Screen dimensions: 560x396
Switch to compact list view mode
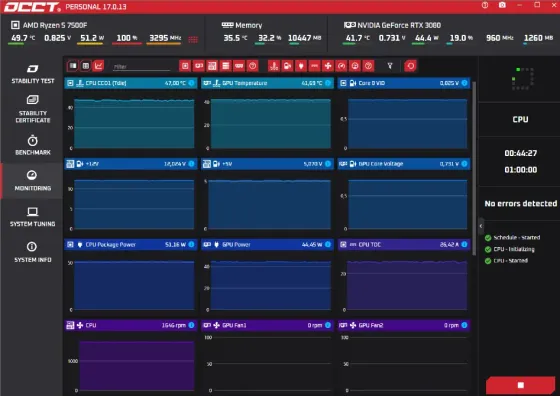(72, 66)
